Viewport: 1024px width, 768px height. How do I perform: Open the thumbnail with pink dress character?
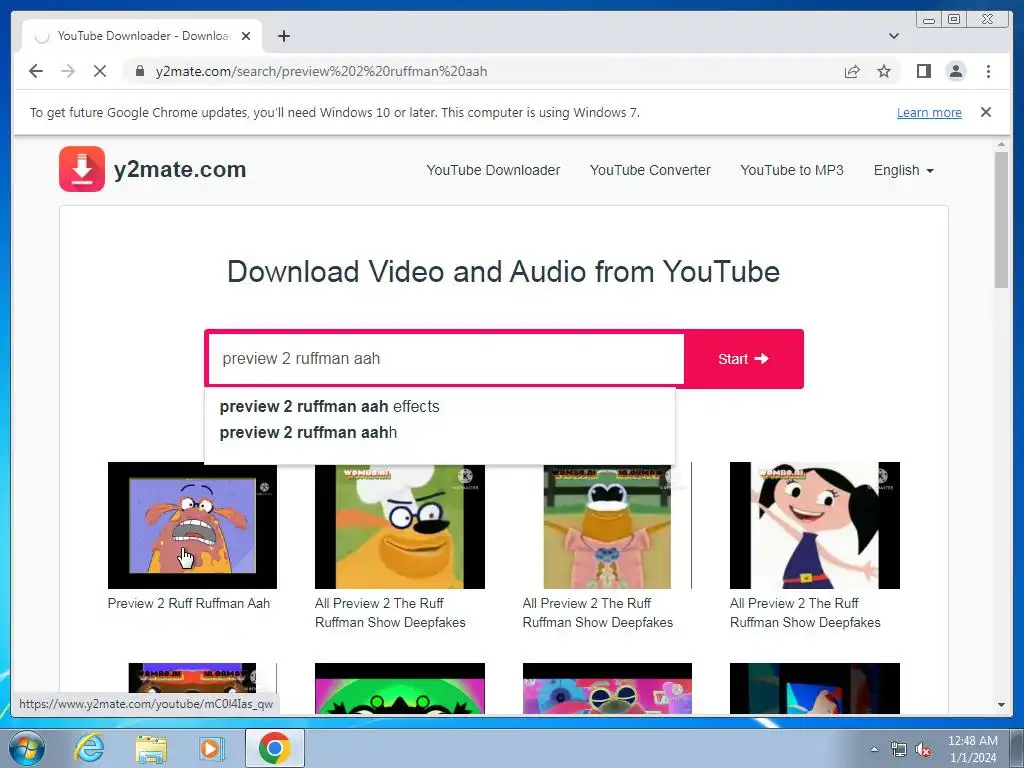[x=607, y=525]
